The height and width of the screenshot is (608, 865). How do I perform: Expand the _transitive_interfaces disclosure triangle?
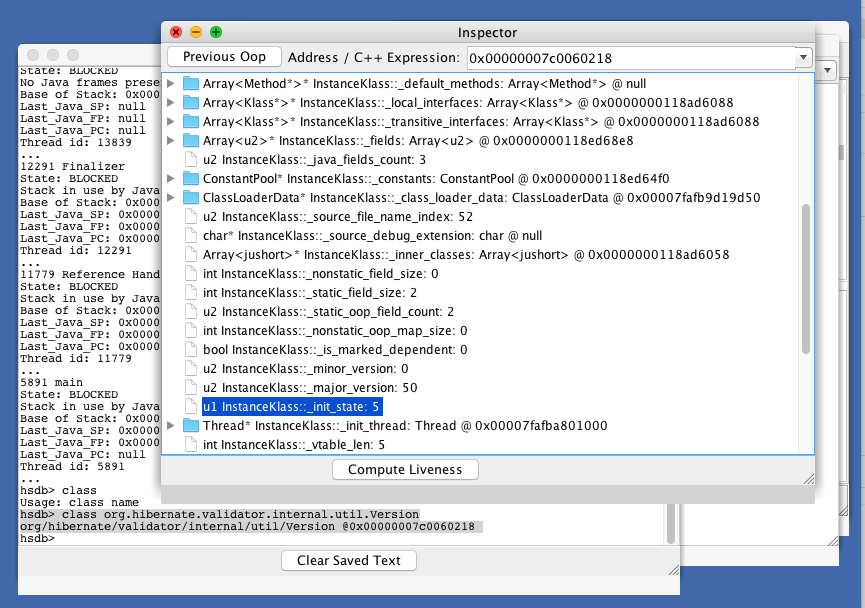(172, 122)
